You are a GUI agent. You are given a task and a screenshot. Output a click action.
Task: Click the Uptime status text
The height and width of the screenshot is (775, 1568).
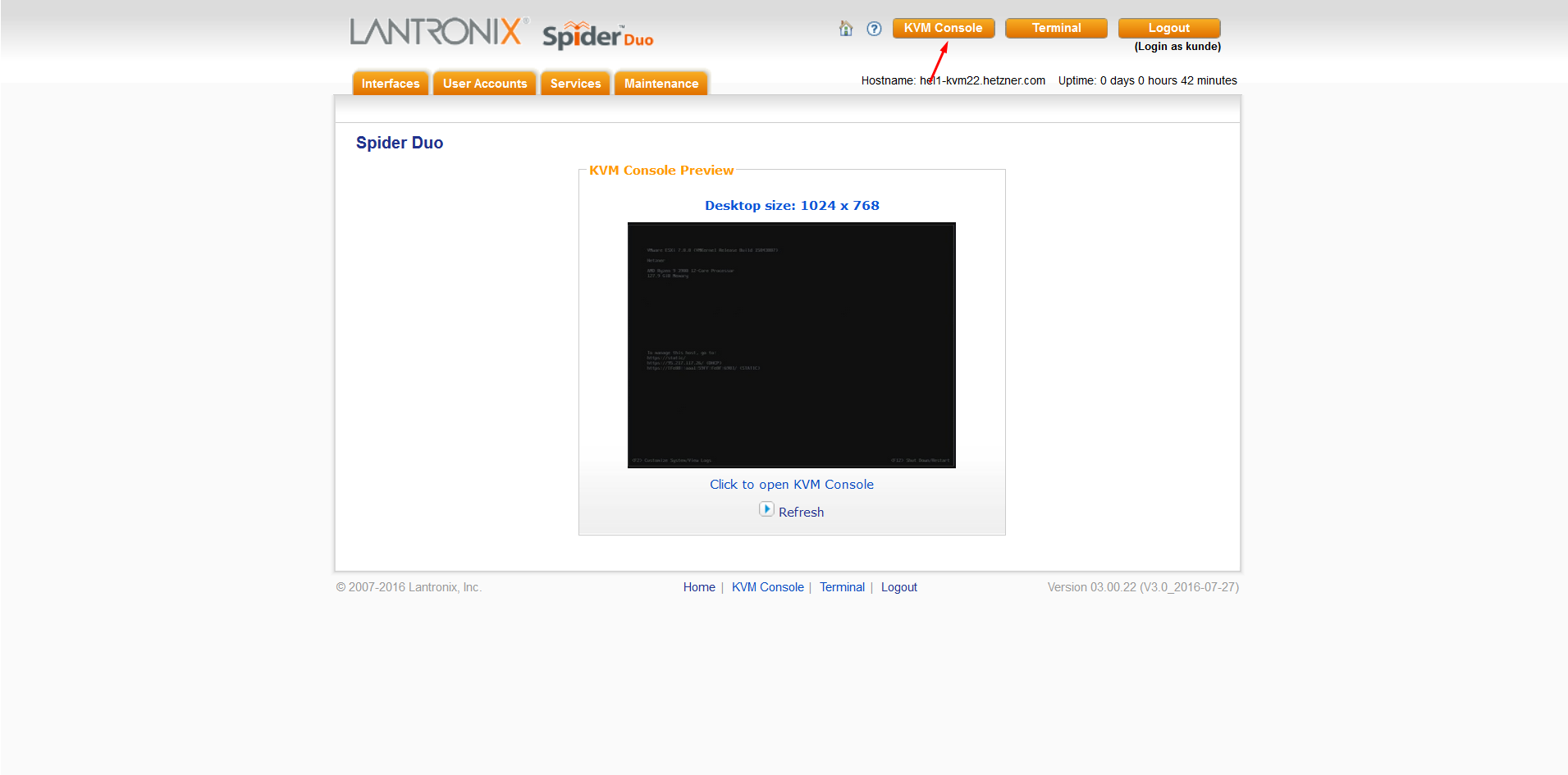click(1148, 80)
